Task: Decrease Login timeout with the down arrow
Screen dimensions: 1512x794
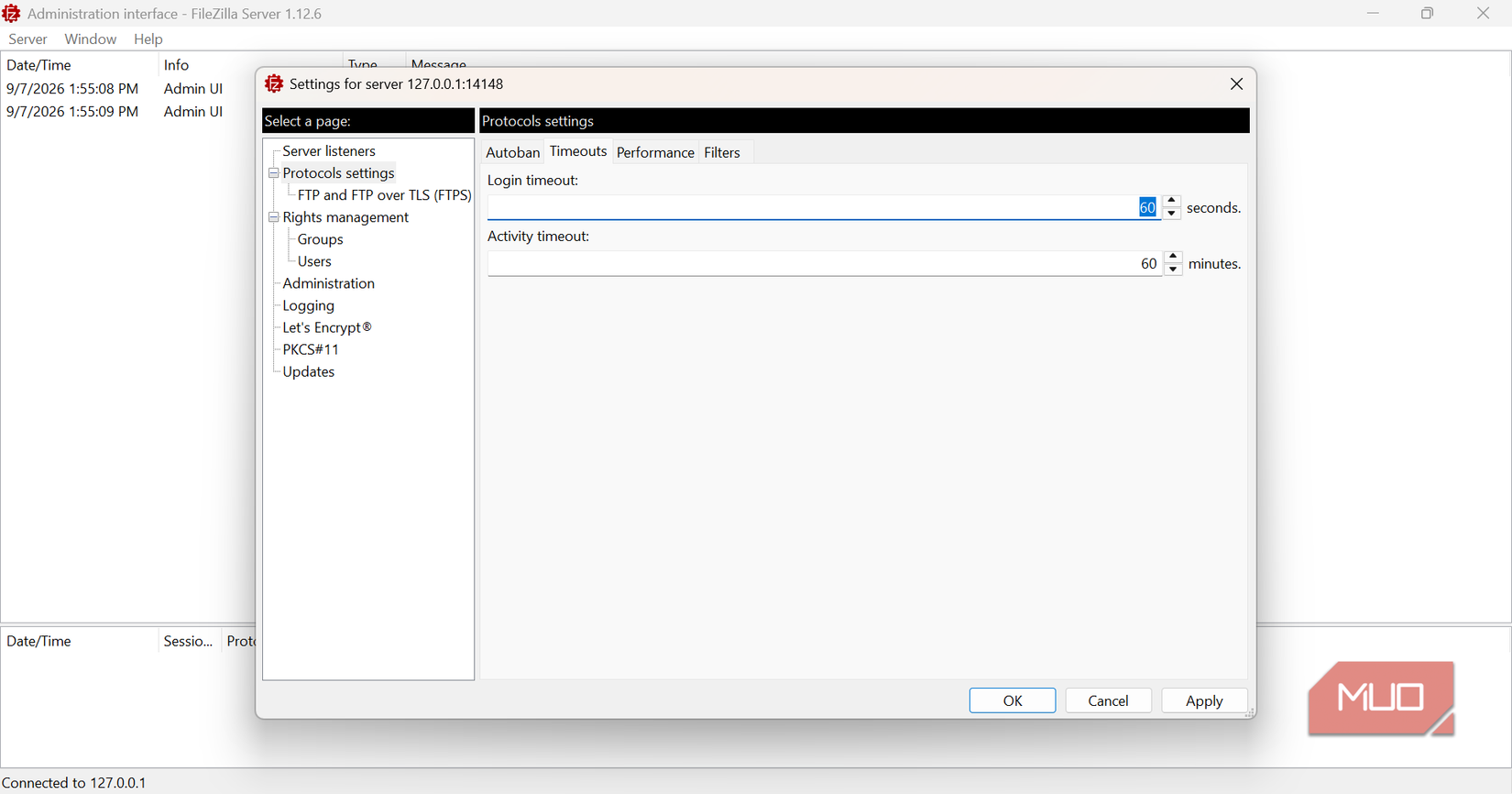Action: point(1171,214)
